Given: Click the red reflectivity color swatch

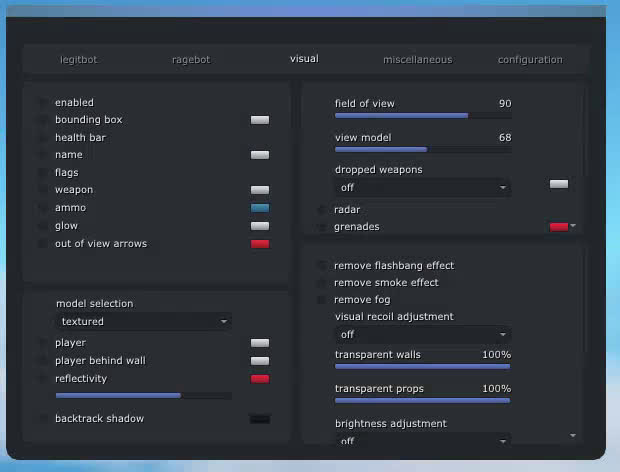Looking at the screenshot, I should [260, 379].
